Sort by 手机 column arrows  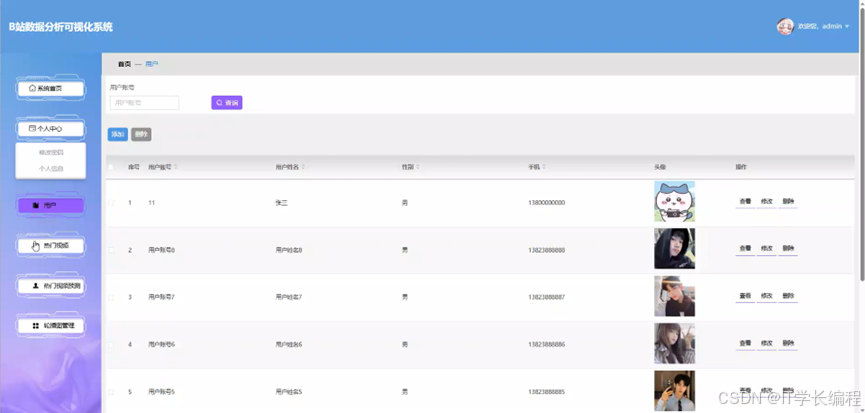point(544,167)
